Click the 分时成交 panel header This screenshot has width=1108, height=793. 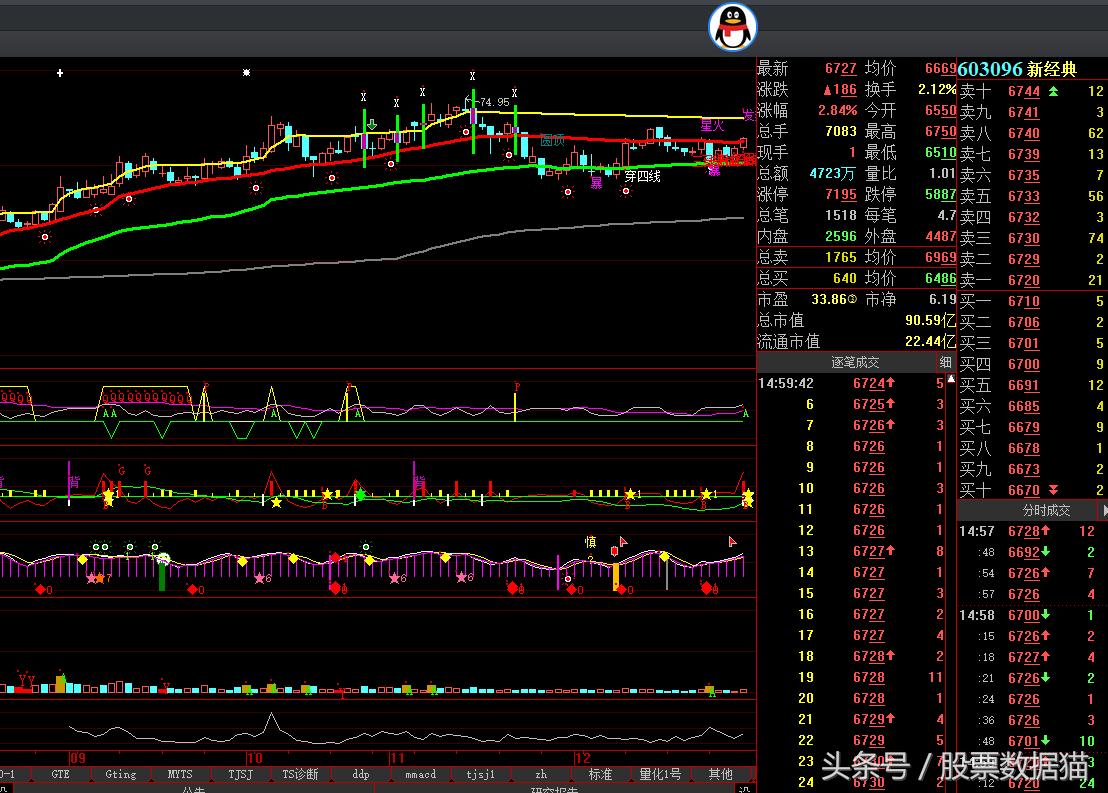click(x=1047, y=510)
